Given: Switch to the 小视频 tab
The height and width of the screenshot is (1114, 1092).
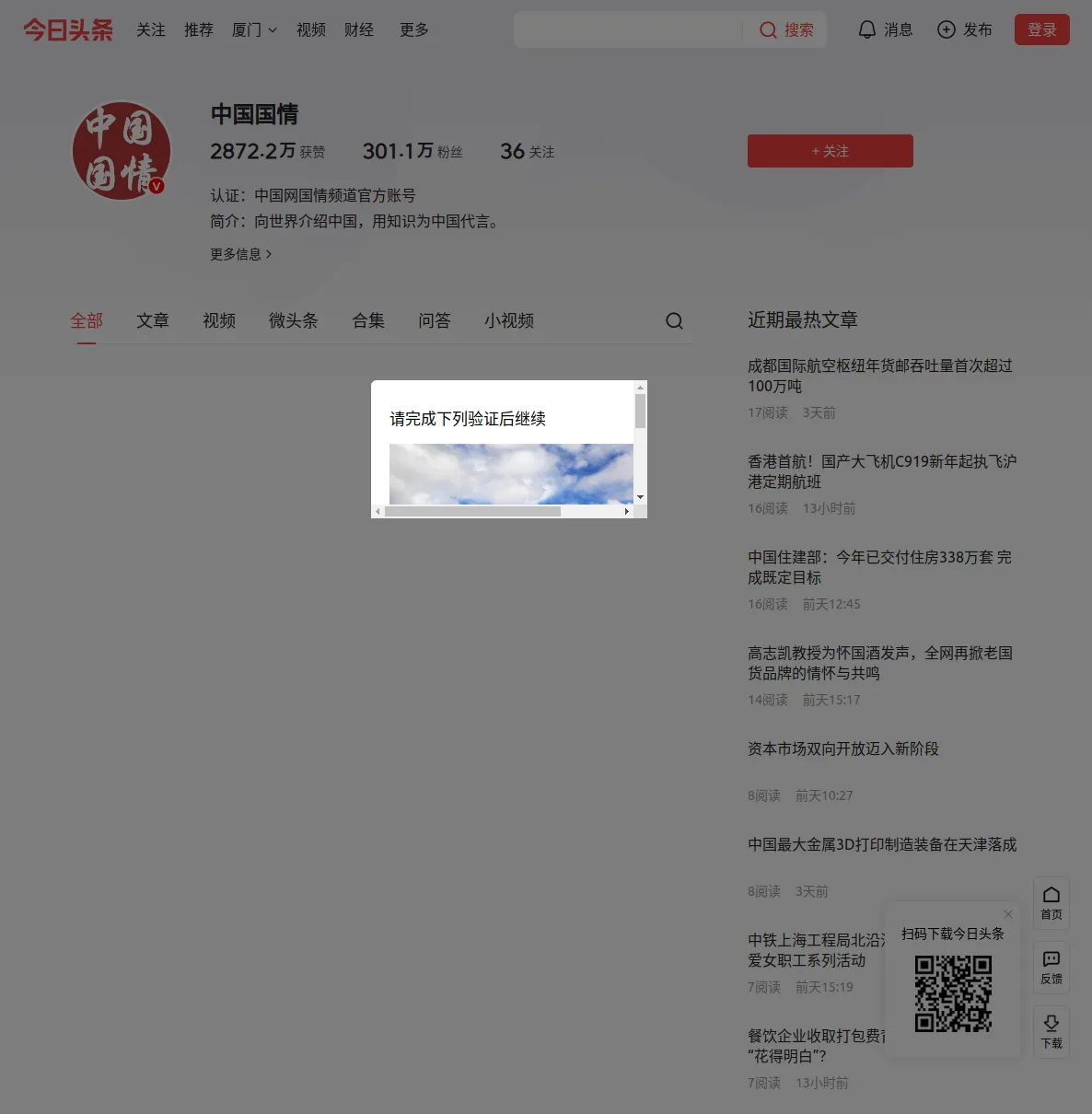Looking at the screenshot, I should pos(509,320).
